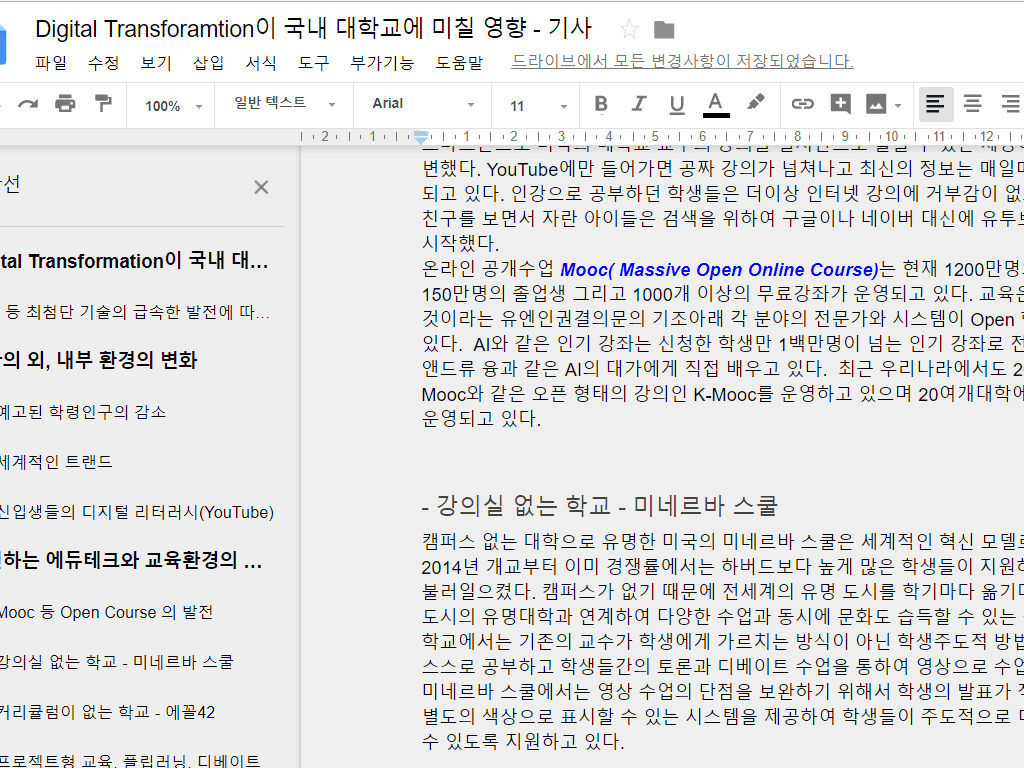Image resolution: width=1024 pixels, height=768 pixels.
Task: Open the image dropdown arrow
Action: click(898, 106)
